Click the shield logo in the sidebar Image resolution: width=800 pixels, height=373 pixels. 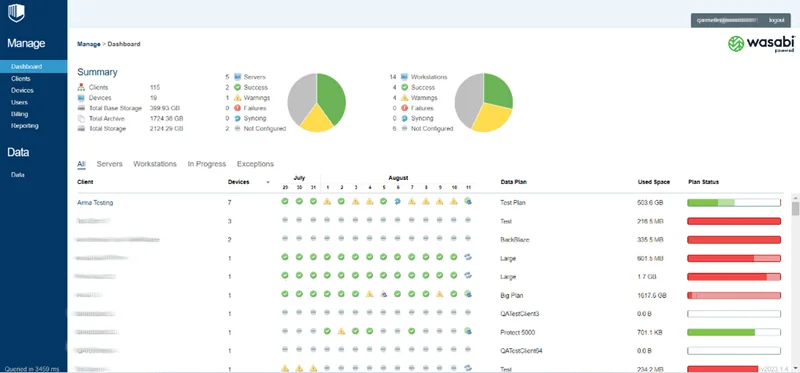(x=16, y=13)
